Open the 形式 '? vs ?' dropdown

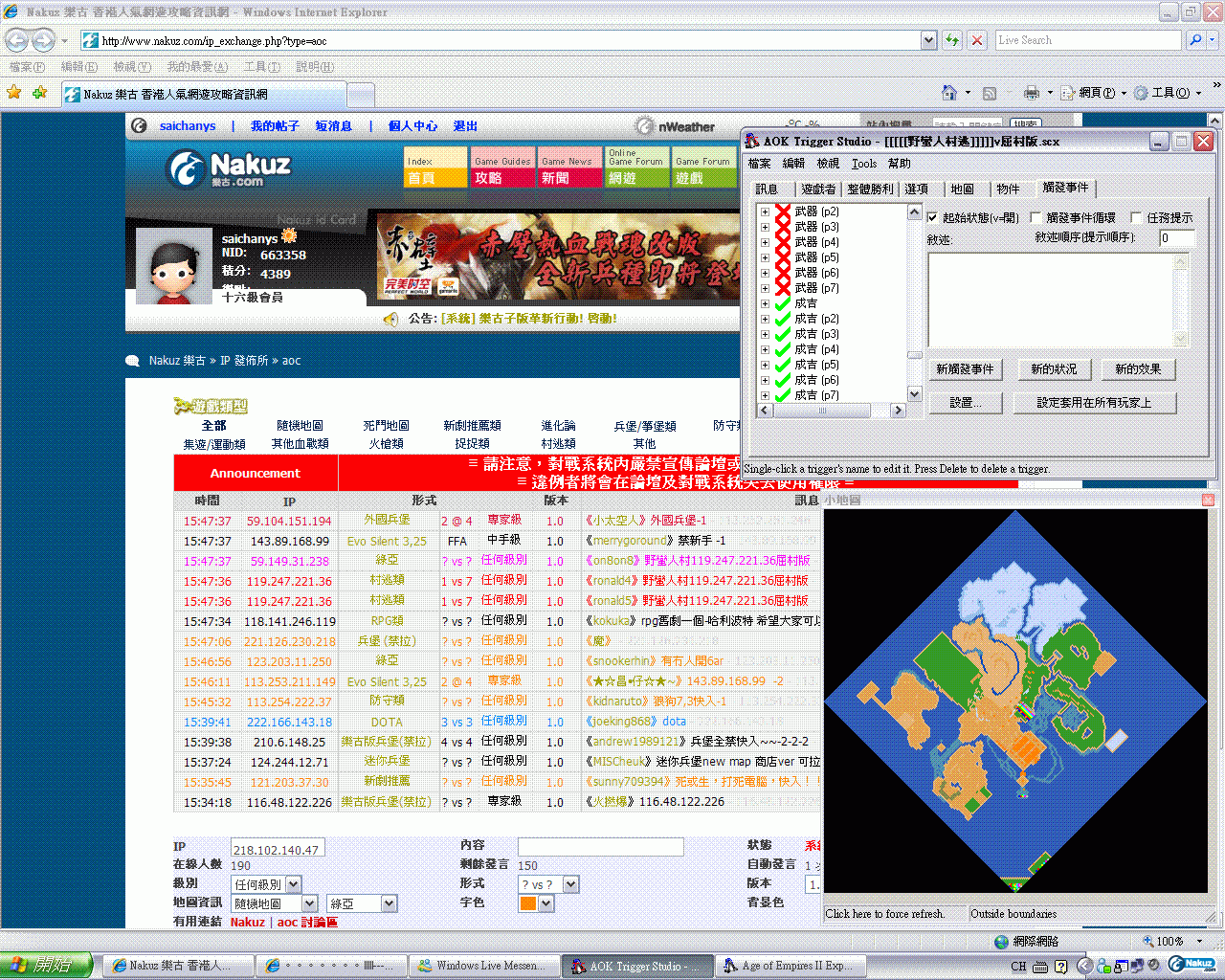click(x=571, y=884)
